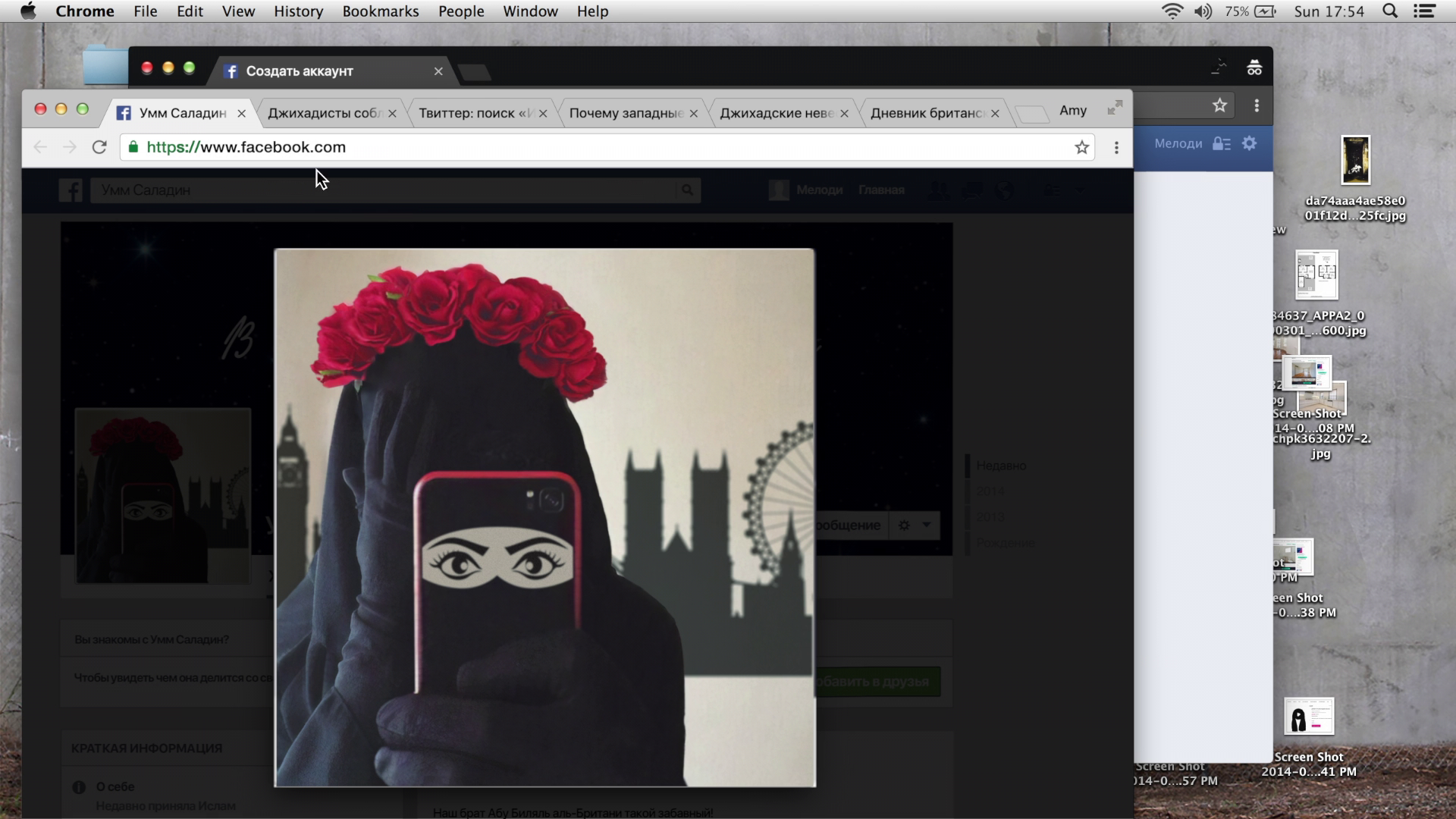Image resolution: width=1456 pixels, height=819 pixels.
Task: Jump to Недавно in the timeline
Action: tap(1001, 466)
